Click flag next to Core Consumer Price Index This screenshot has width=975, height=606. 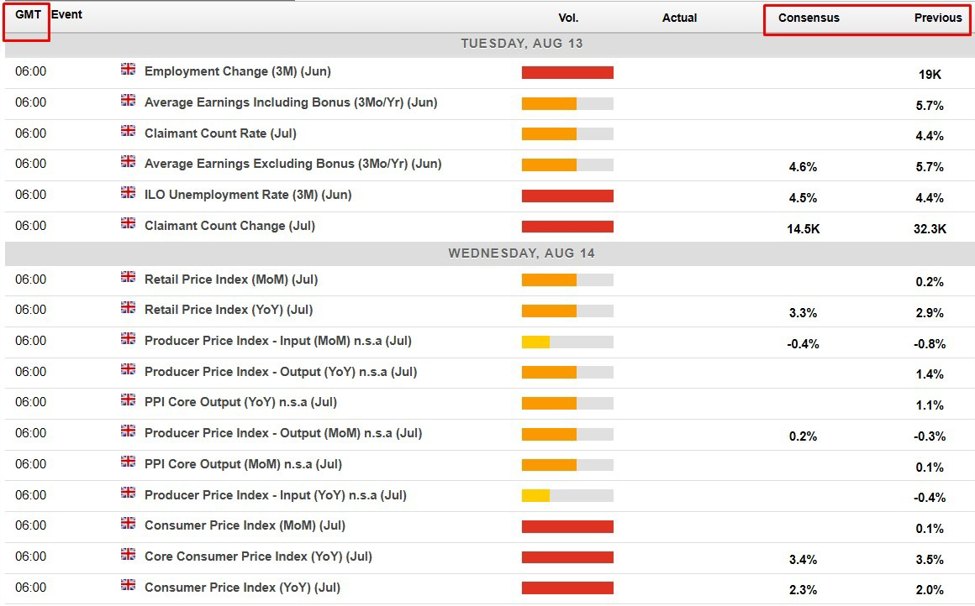[x=128, y=555]
